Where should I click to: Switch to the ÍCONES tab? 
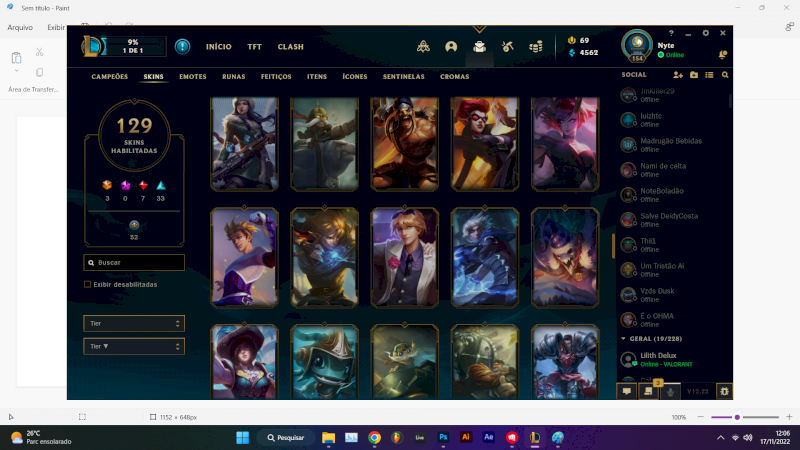pyautogui.click(x=355, y=77)
